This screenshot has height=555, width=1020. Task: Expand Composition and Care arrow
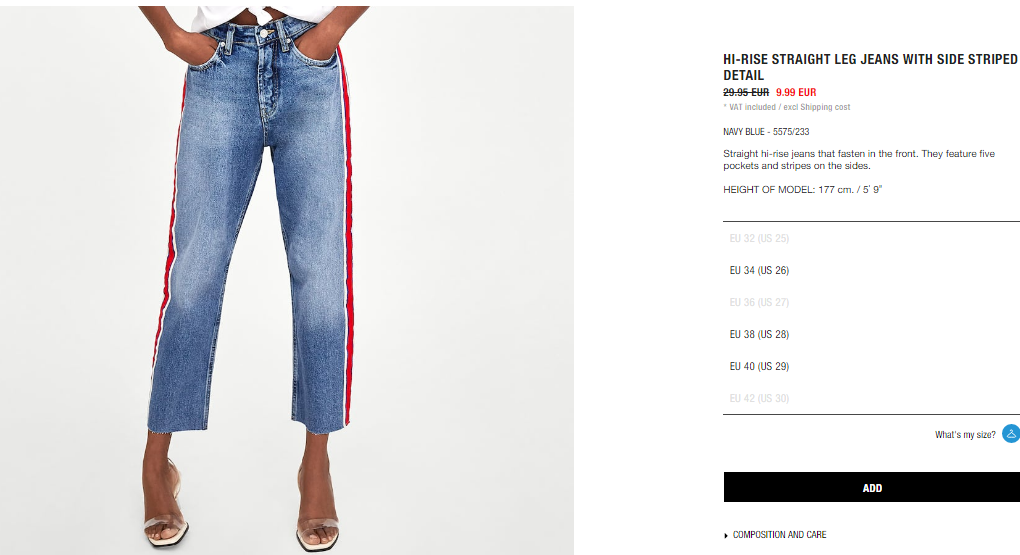click(x=726, y=535)
